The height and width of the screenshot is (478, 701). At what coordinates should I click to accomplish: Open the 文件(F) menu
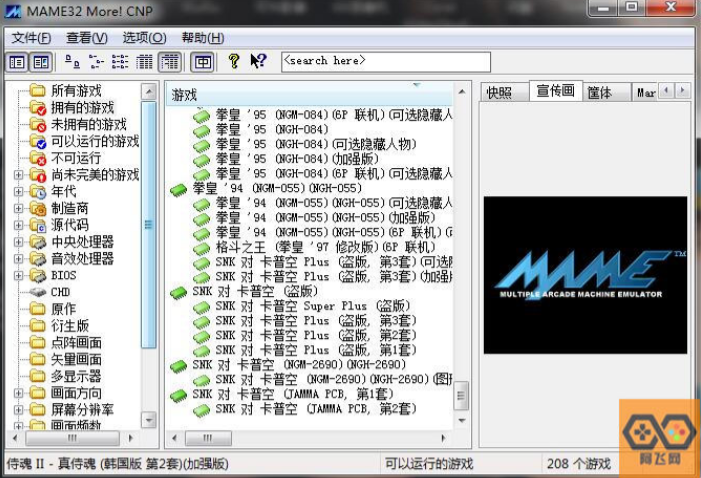click(x=31, y=38)
